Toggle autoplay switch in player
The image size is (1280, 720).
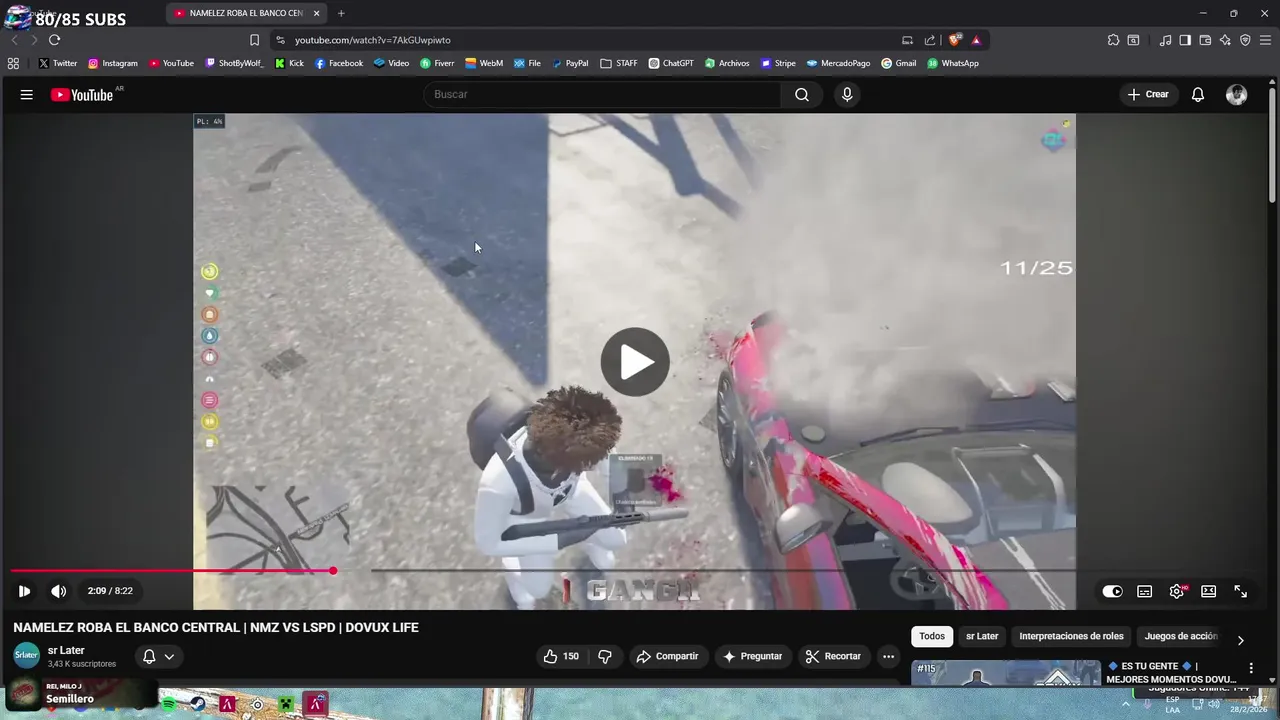pos(1112,591)
